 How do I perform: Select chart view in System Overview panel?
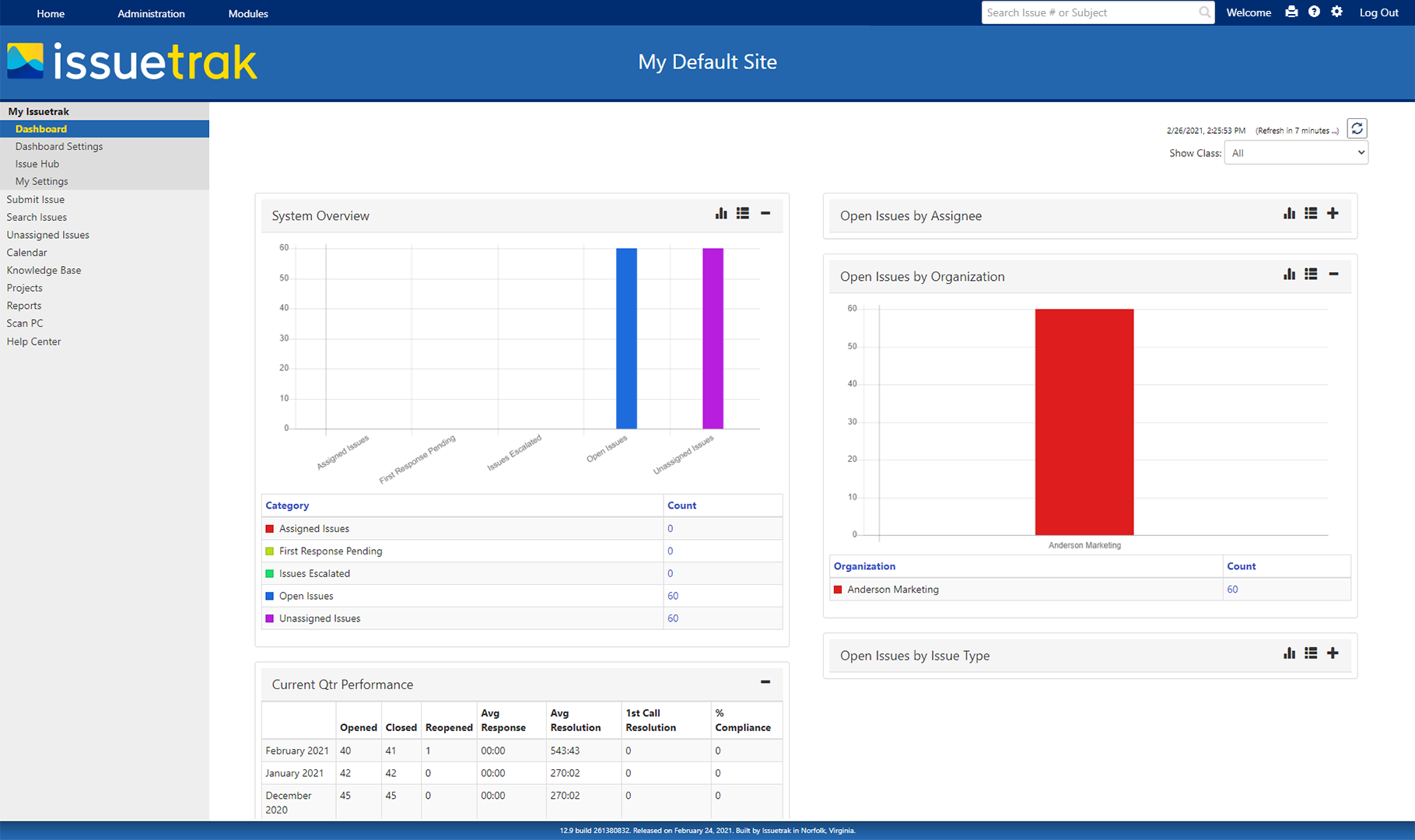[720, 213]
